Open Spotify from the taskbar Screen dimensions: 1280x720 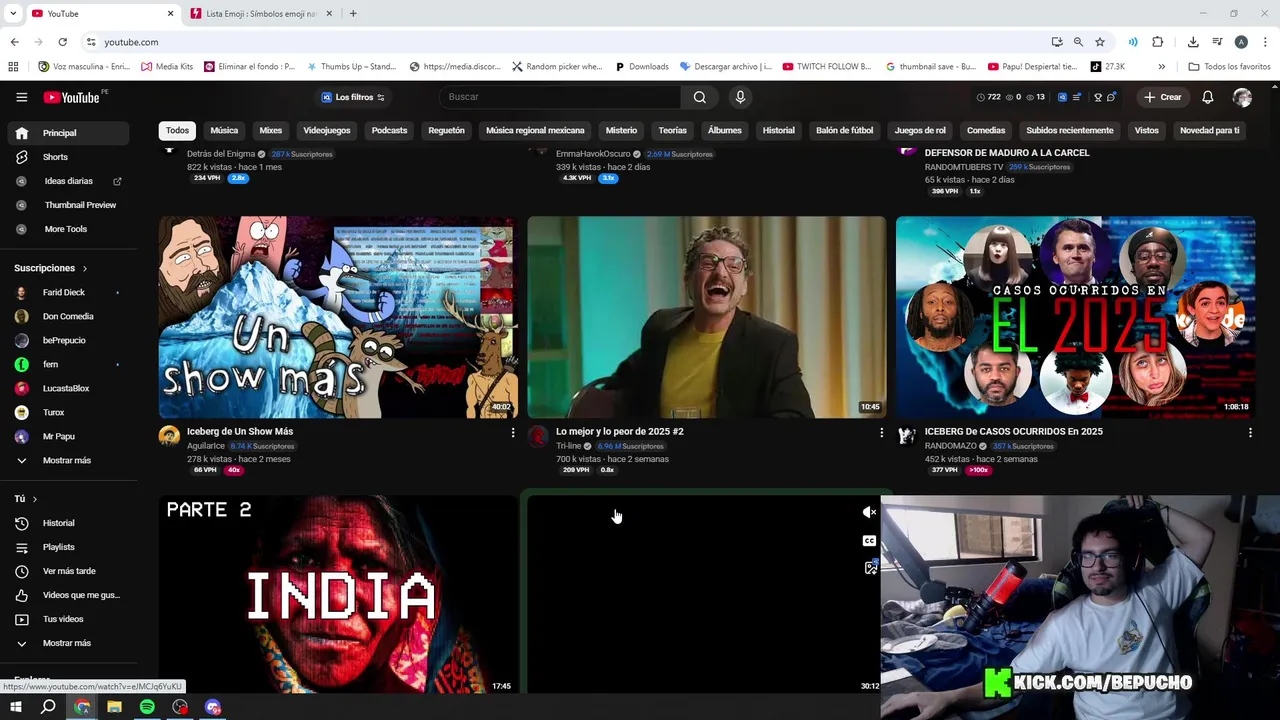point(147,707)
